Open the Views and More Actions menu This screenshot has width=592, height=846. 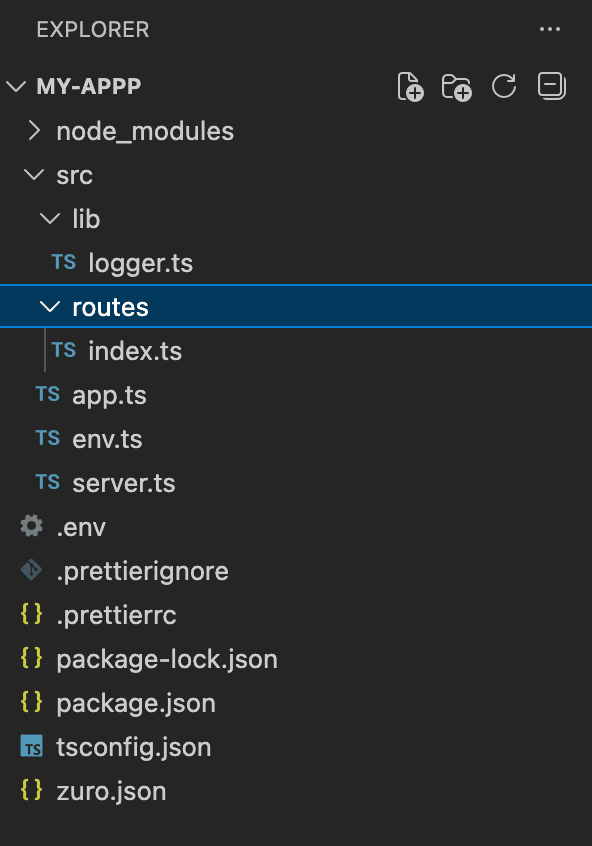coord(550,29)
